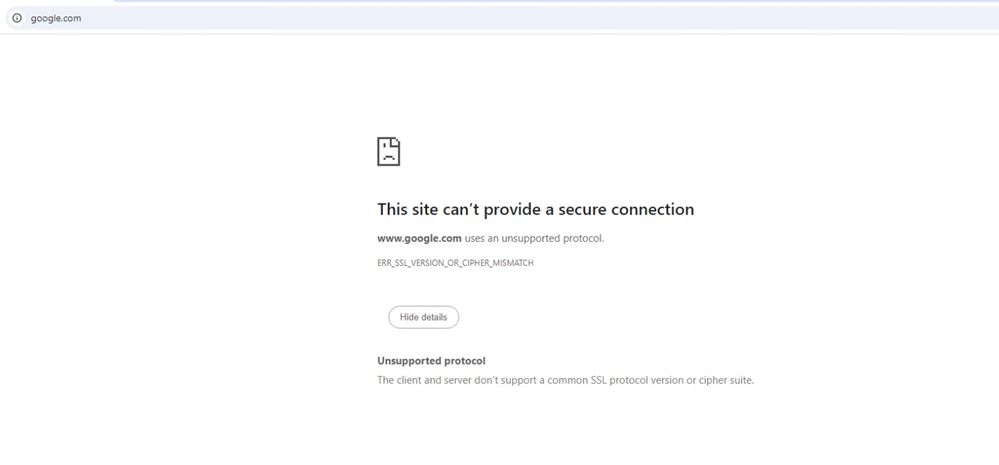Screen dimensions: 999x465
Task: Click the Hide details button
Action: tap(424, 317)
